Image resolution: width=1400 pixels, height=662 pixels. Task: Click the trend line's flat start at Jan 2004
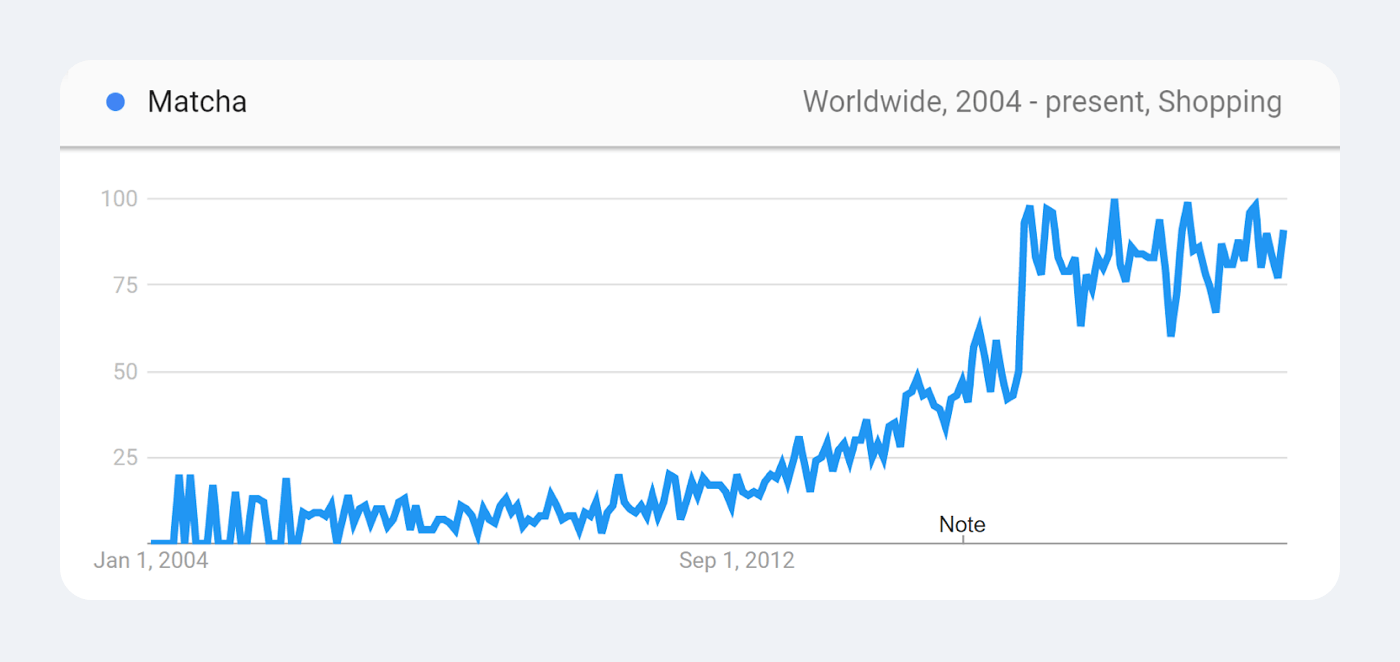coord(160,542)
